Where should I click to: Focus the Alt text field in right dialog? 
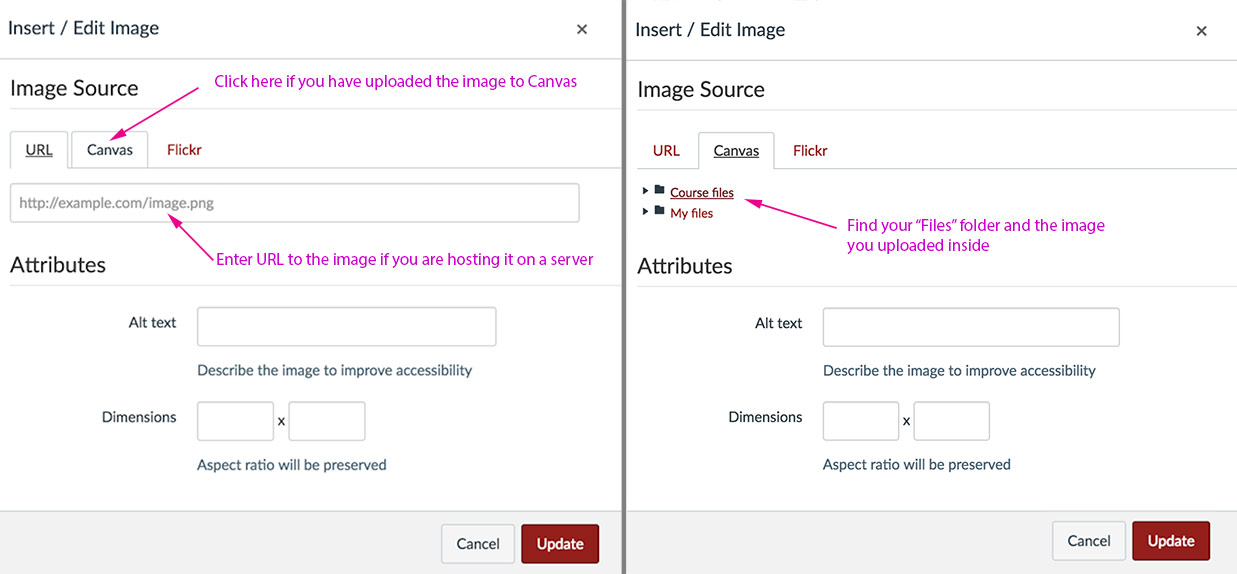coord(971,328)
